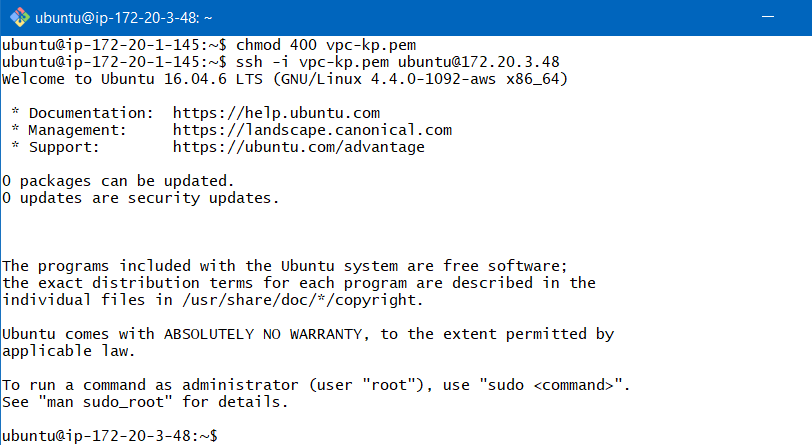Click the terminal app icon in title bar
This screenshot has width=812, height=445.
(x=16, y=17)
